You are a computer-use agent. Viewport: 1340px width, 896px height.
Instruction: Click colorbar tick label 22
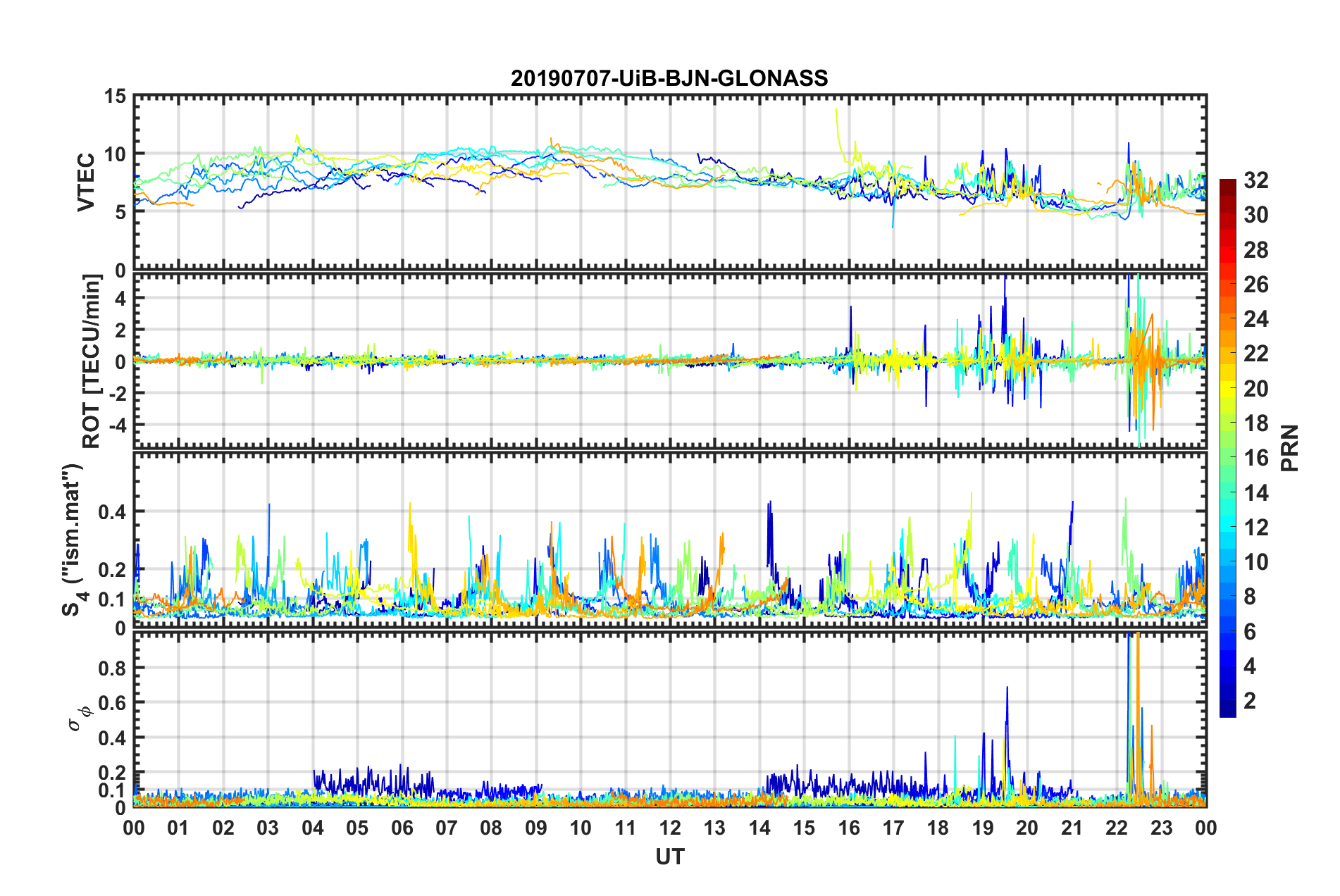(x=1255, y=354)
